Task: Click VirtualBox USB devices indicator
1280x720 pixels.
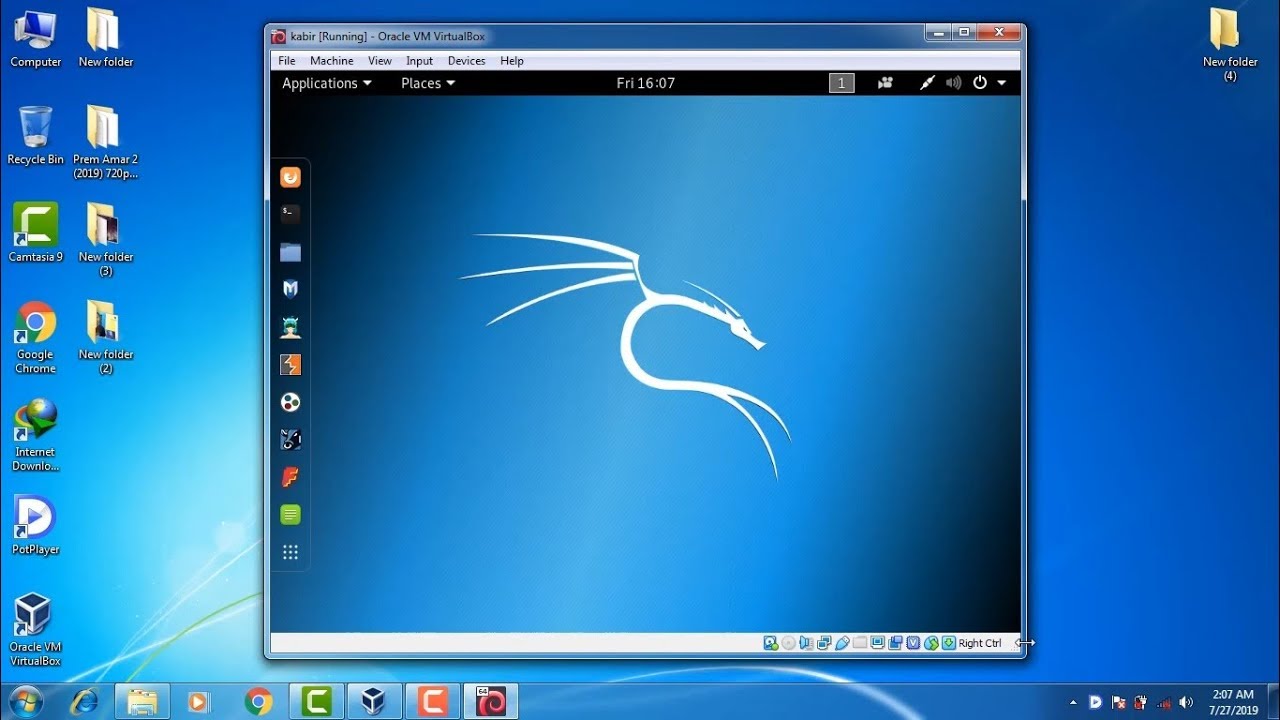Action: tap(842, 643)
